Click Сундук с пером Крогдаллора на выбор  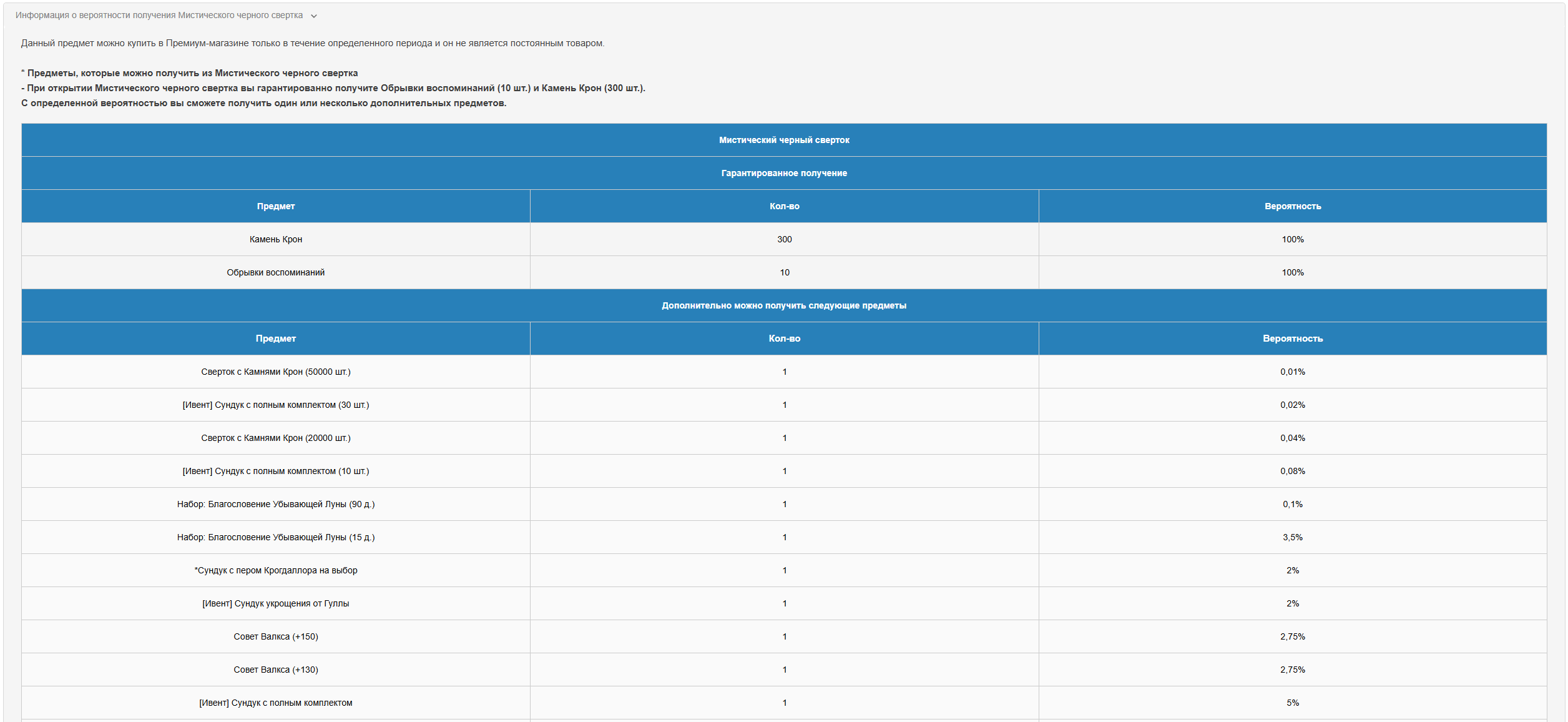[x=275, y=570]
